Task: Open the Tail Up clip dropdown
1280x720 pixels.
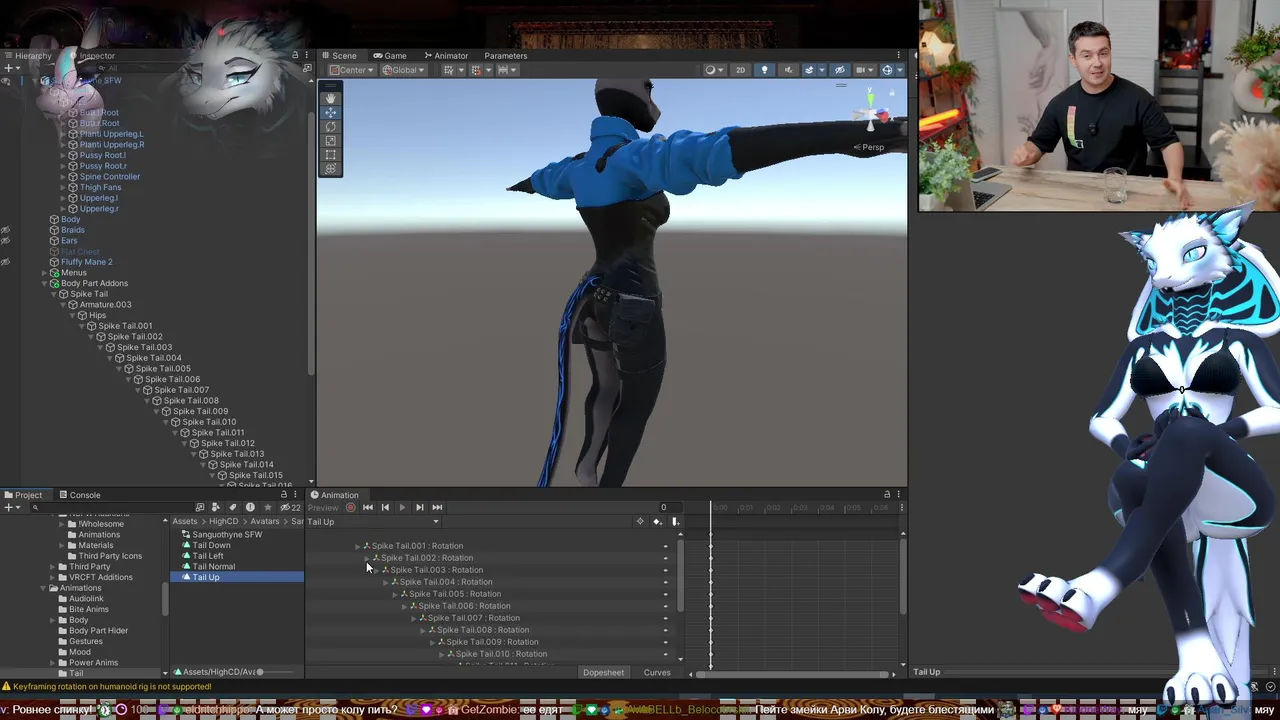Action: [372, 522]
